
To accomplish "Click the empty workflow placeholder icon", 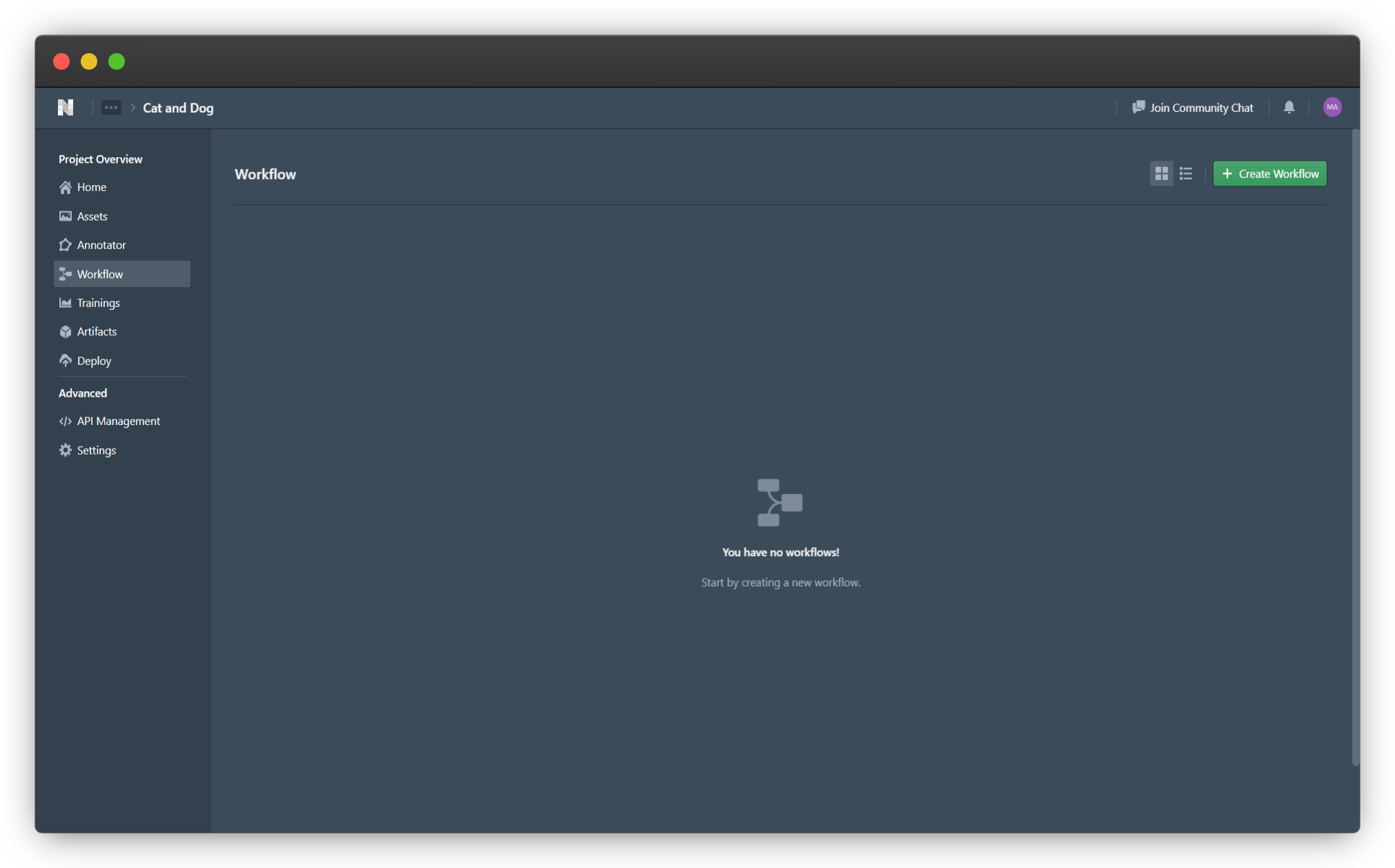I will click(780, 503).
